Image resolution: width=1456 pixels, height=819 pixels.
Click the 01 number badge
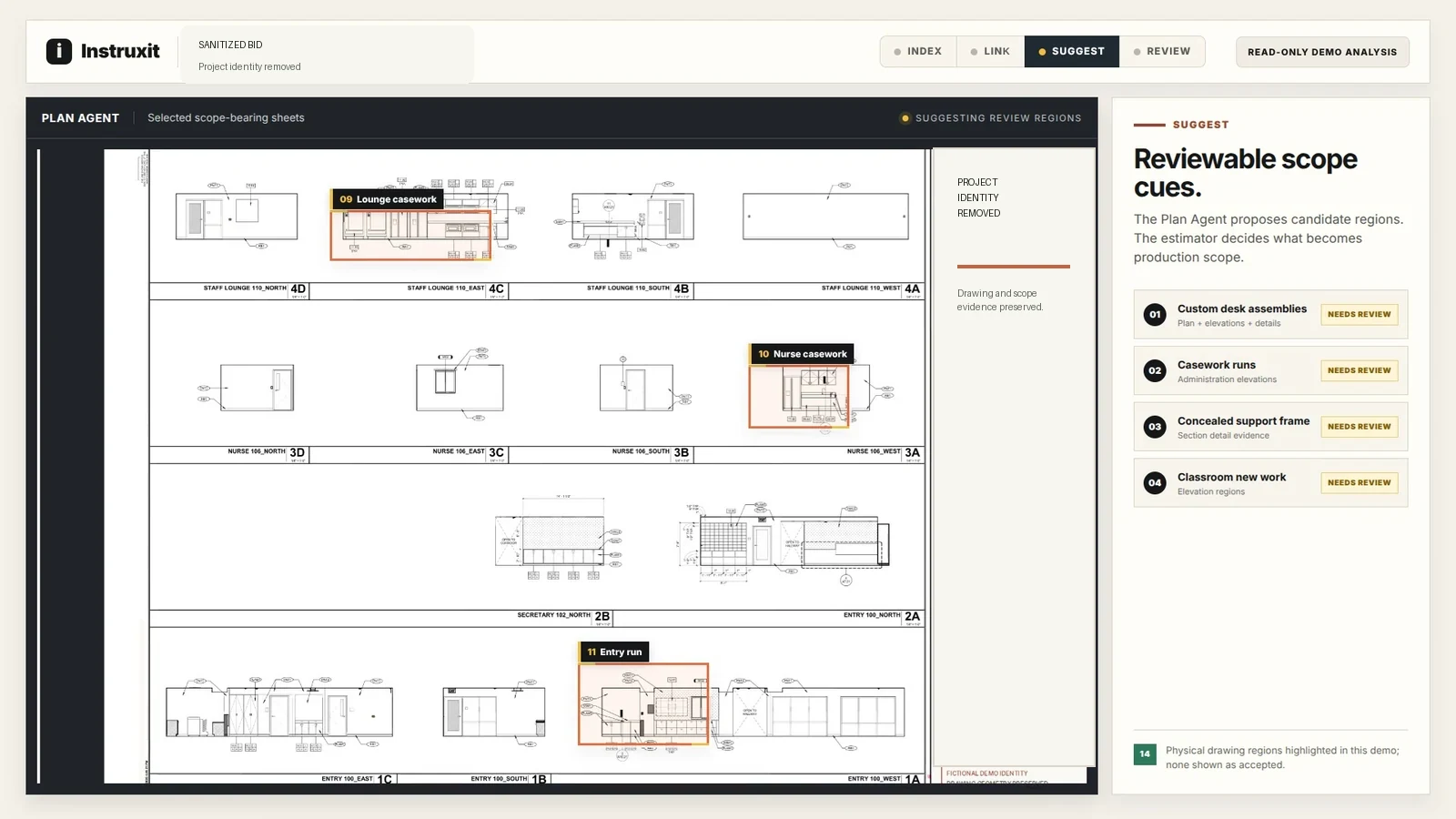pos(1155,315)
